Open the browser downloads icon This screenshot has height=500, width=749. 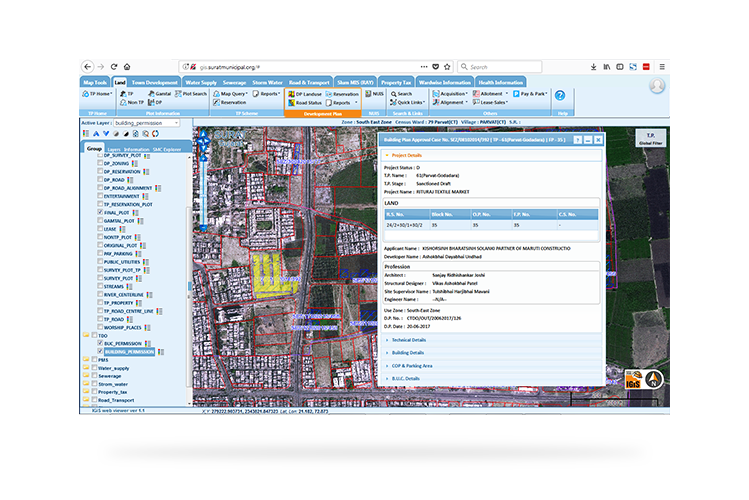click(x=593, y=67)
